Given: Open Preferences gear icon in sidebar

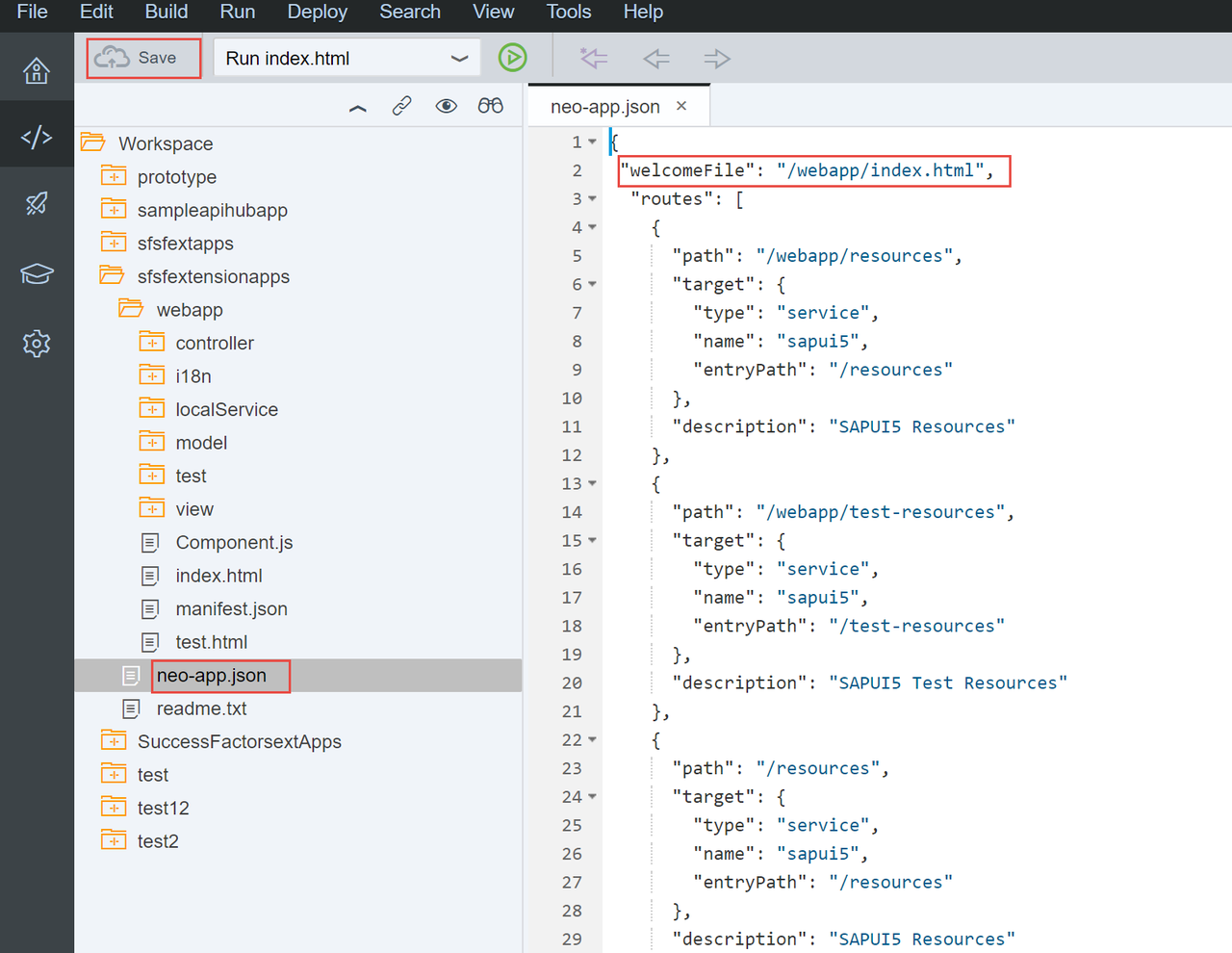Looking at the screenshot, I should (37, 343).
